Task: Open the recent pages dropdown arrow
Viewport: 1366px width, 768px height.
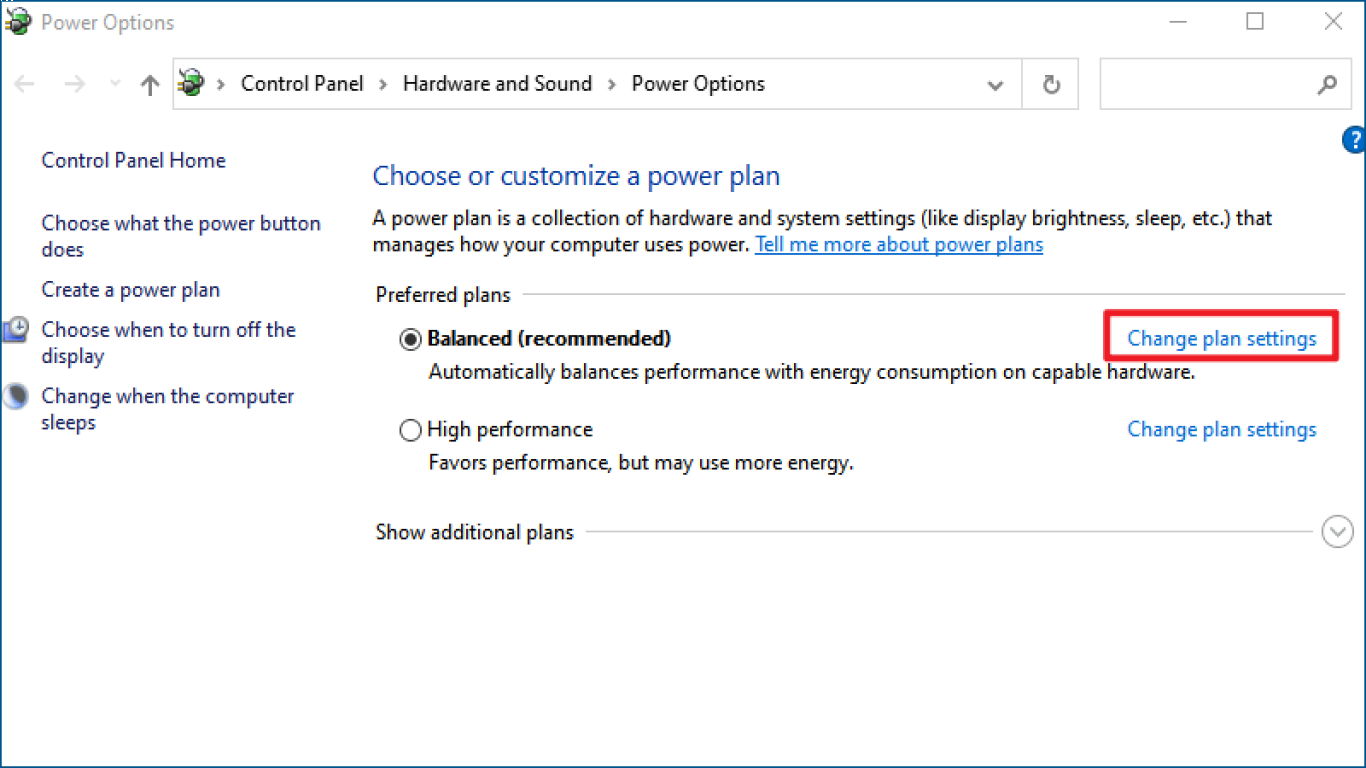Action: click(114, 85)
